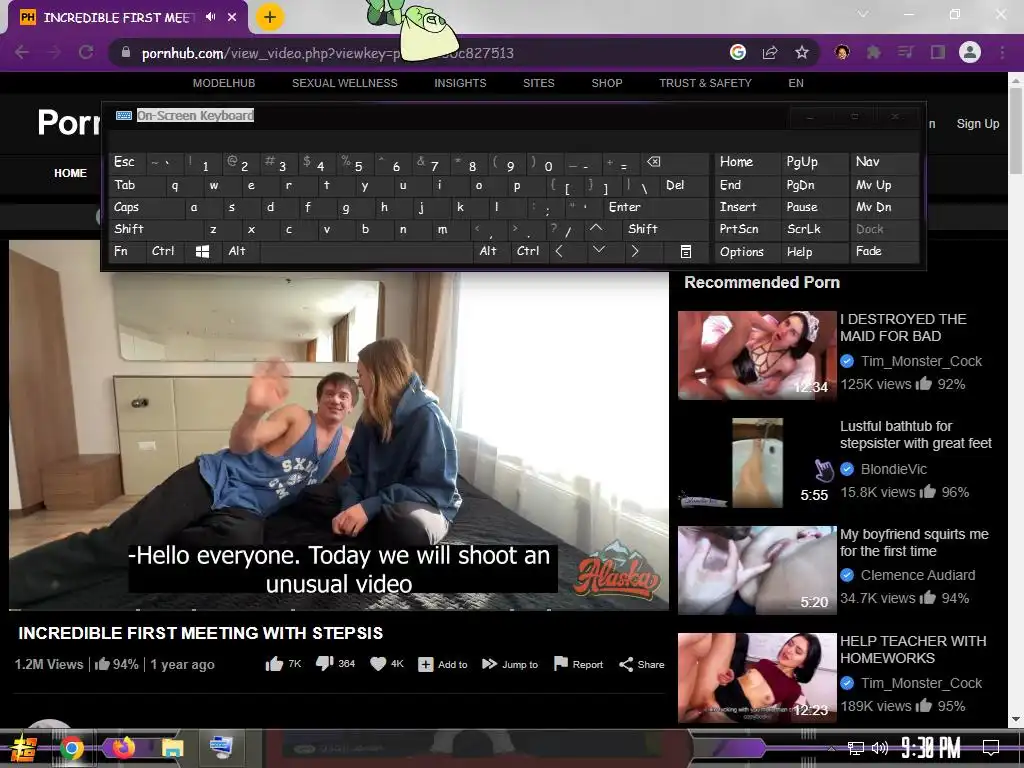Toggle left Ctrl key on On-Screen Keyboard

point(165,251)
